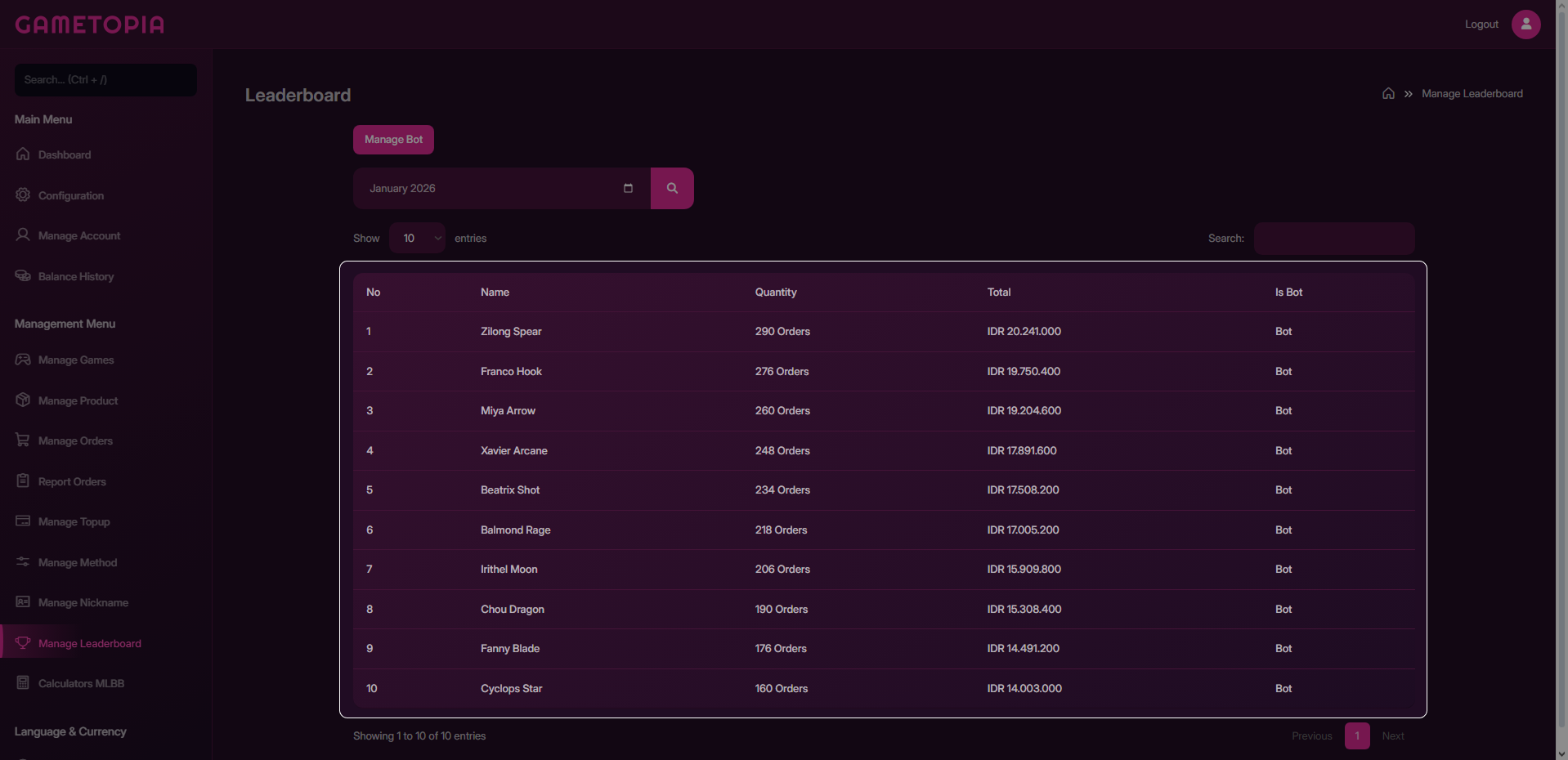Image resolution: width=1568 pixels, height=760 pixels.
Task: Click the Manage Nickname ID card icon
Action: (23, 601)
